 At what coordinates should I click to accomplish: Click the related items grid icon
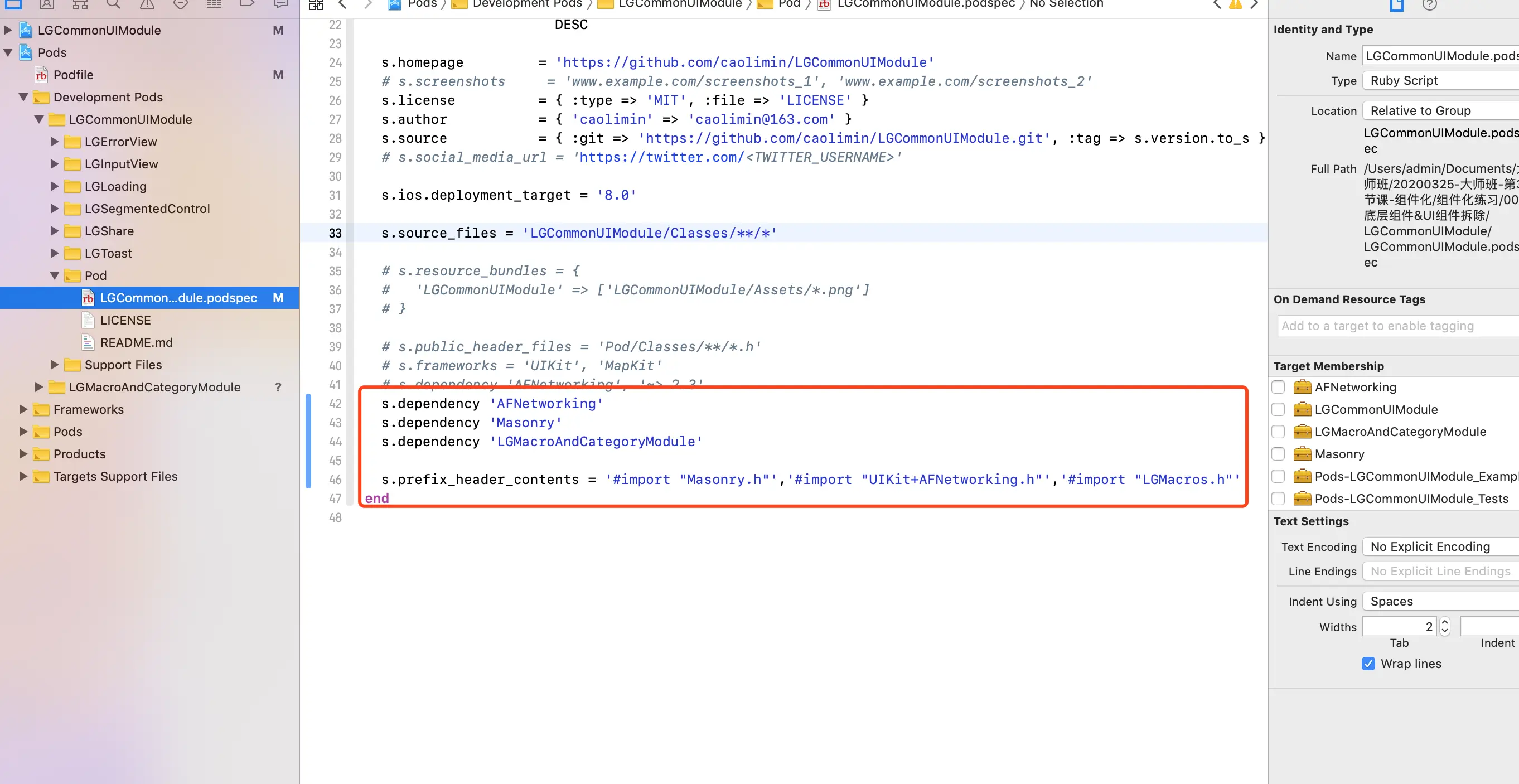coord(316,4)
